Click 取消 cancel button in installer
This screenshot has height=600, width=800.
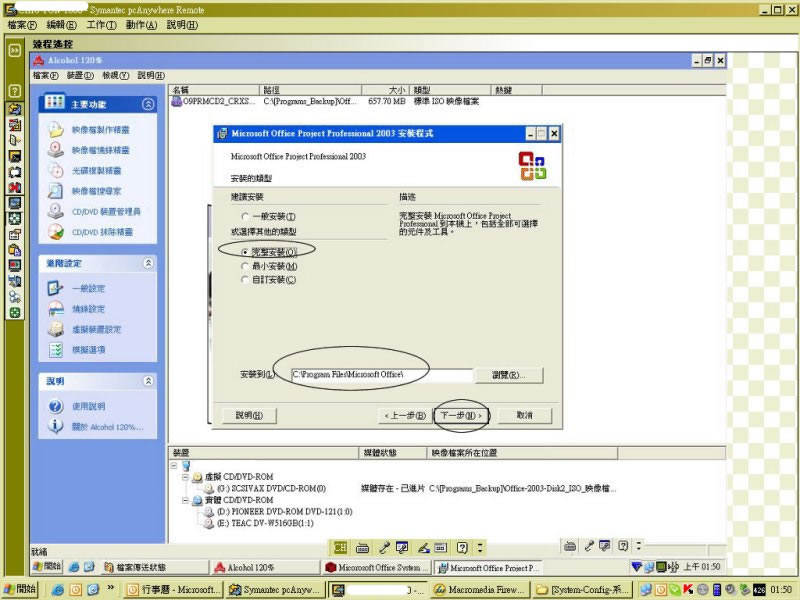coord(524,415)
